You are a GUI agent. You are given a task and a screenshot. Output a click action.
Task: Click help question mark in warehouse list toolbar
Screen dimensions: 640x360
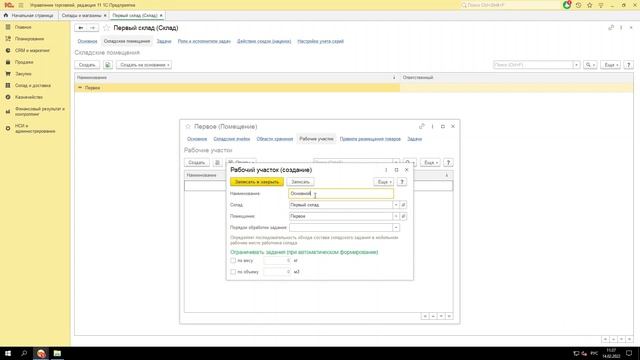click(629, 65)
